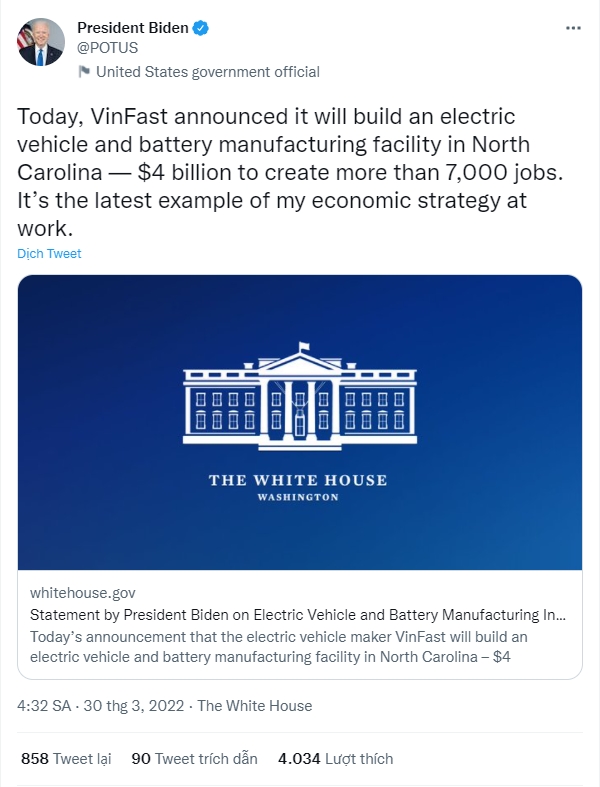Click the 4:32 SA tweet time
Image resolution: width=600 pixels, height=787 pixels.
44,706
